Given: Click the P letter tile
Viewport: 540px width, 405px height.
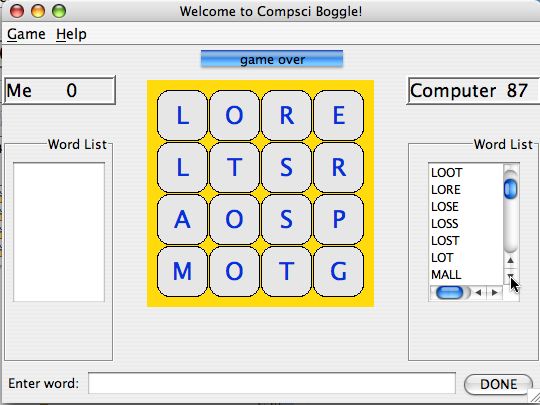Looking at the screenshot, I should pyautogui.click(x=339, y=219).
